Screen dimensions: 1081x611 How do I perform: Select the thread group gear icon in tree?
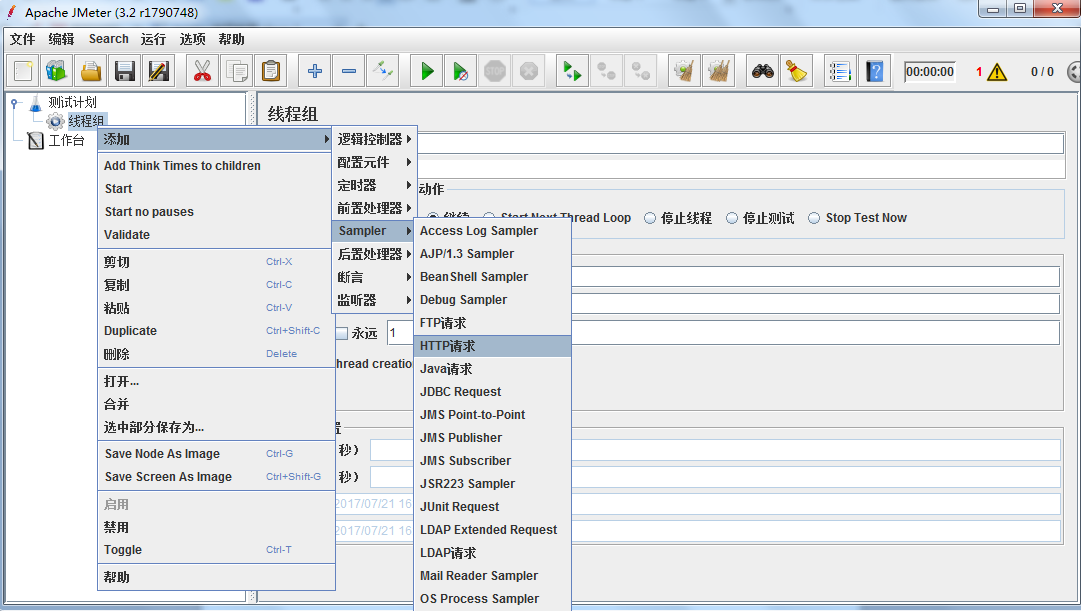tap(55, 121)
